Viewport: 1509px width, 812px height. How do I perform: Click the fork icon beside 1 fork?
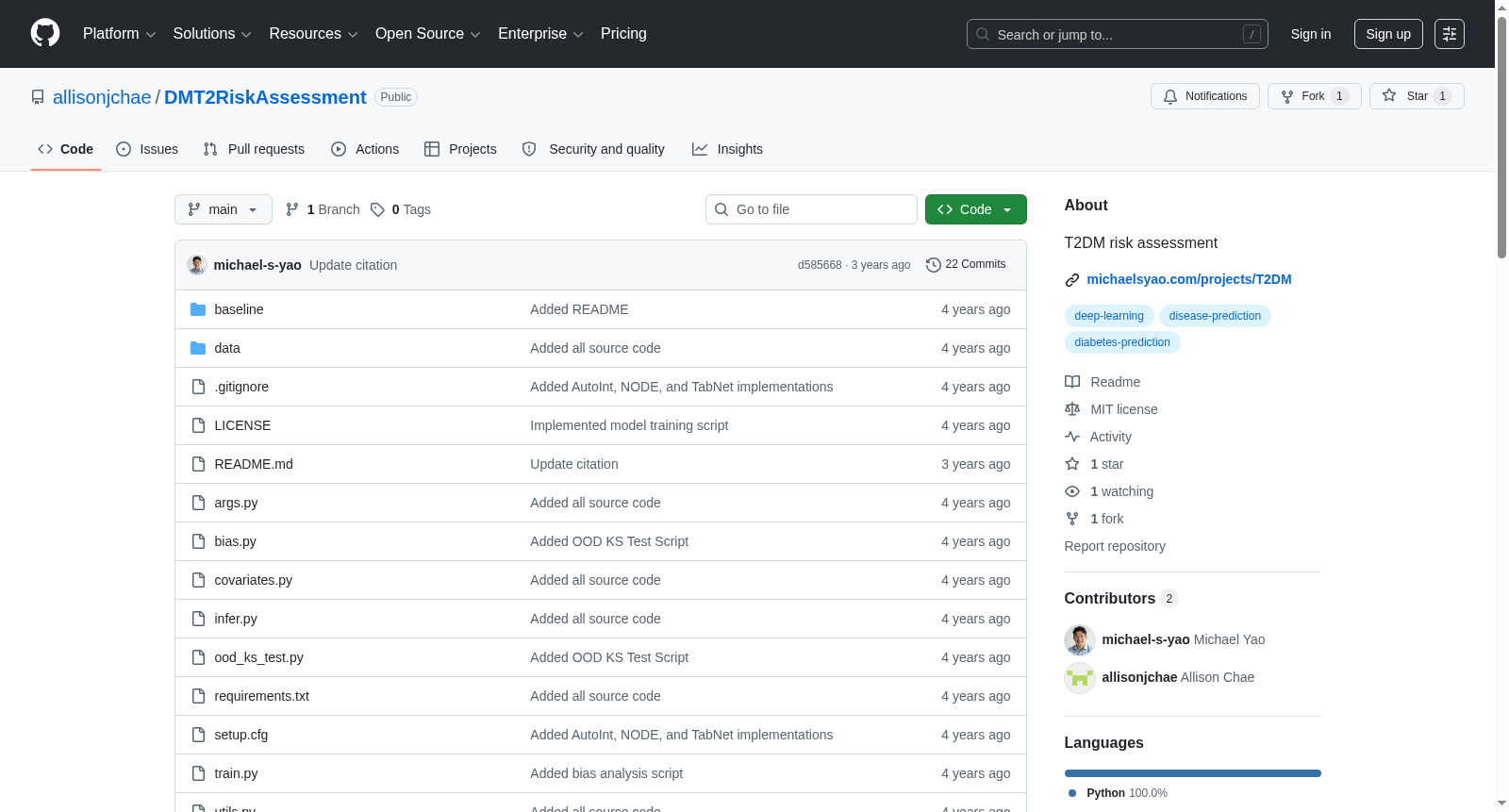[x=1072, y=519]
